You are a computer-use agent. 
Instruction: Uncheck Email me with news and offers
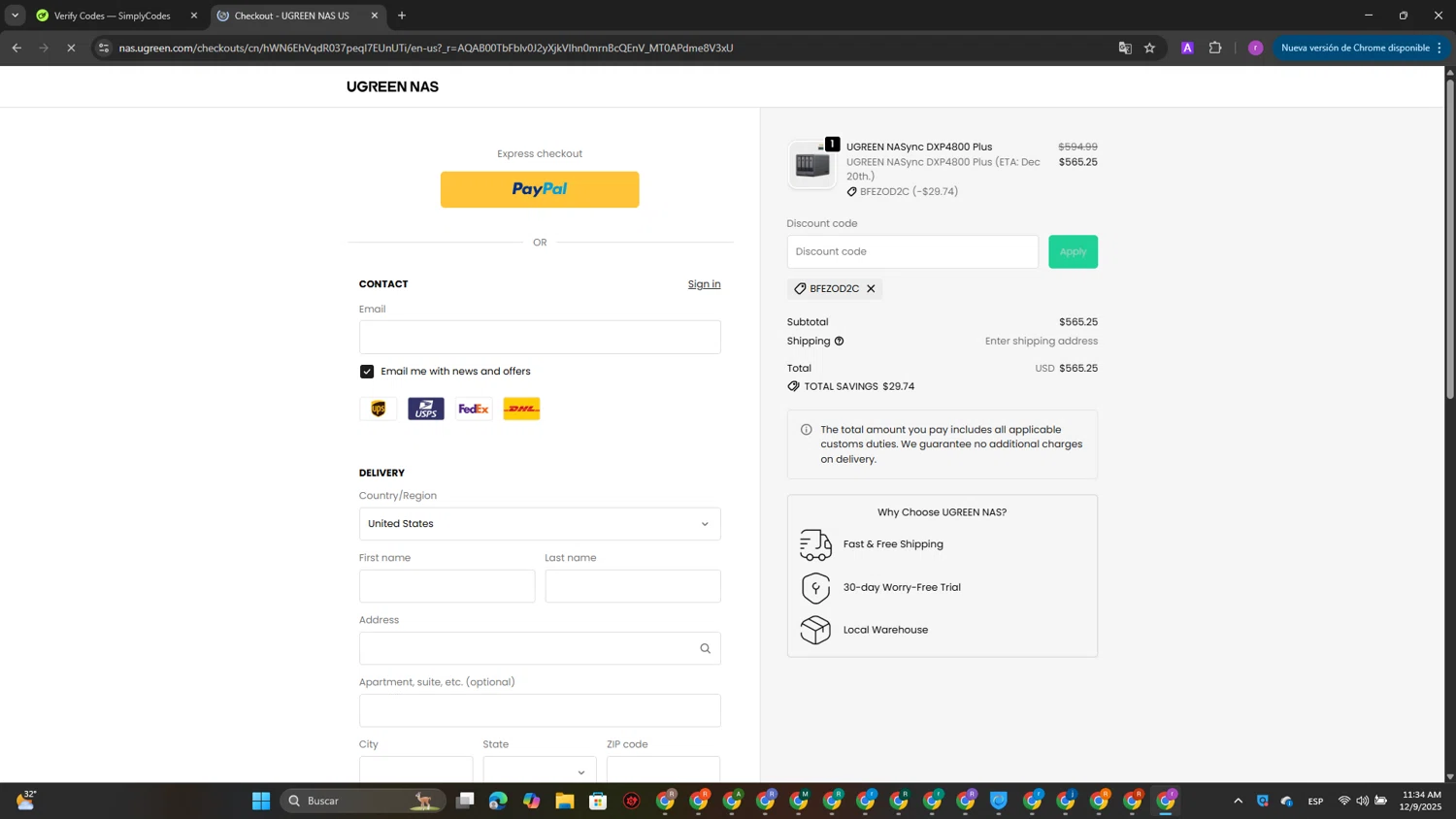click(367, 372)
